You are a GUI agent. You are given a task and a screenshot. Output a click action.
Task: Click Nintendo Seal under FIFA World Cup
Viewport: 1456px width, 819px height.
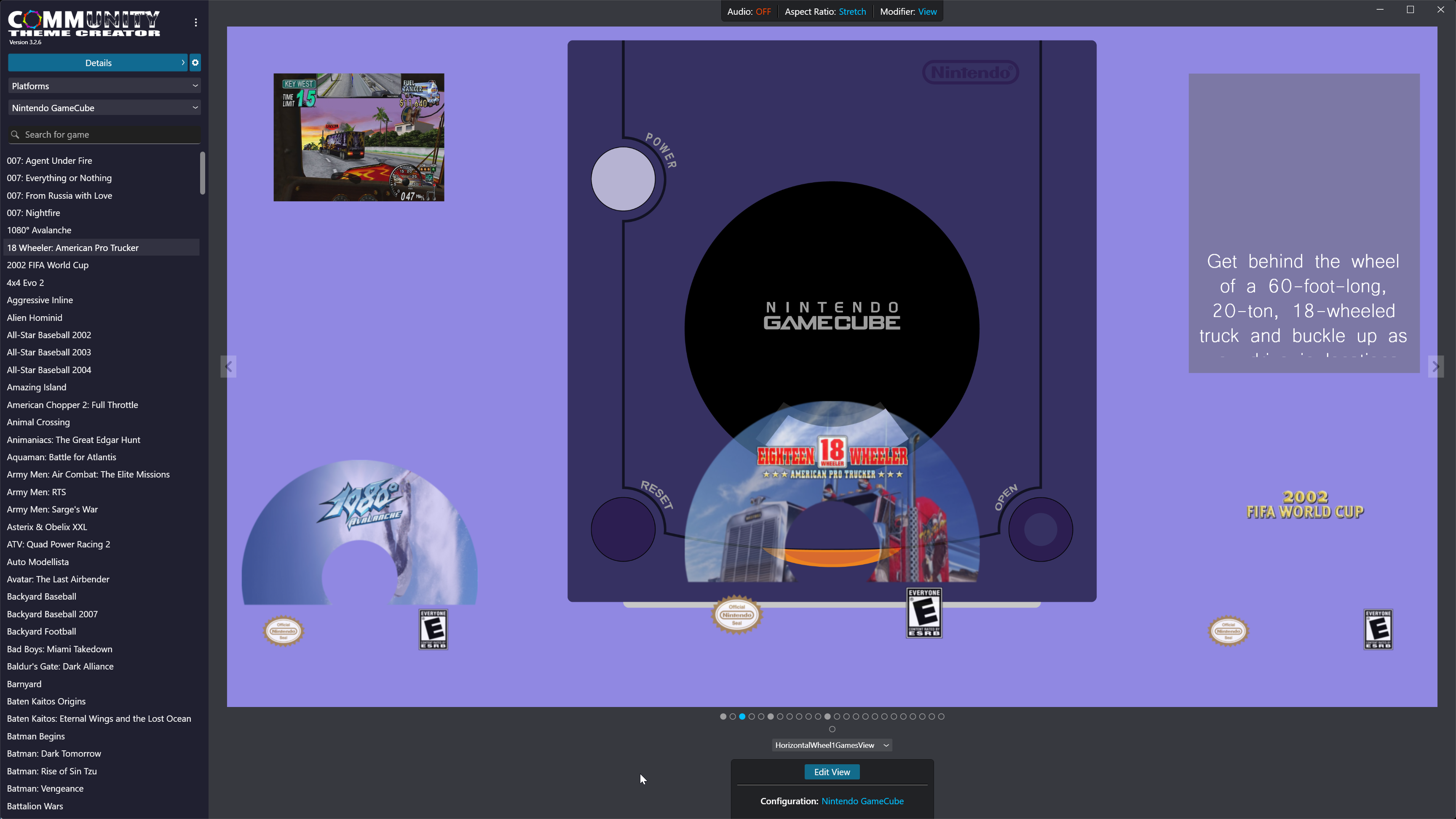coord(1228,631)
